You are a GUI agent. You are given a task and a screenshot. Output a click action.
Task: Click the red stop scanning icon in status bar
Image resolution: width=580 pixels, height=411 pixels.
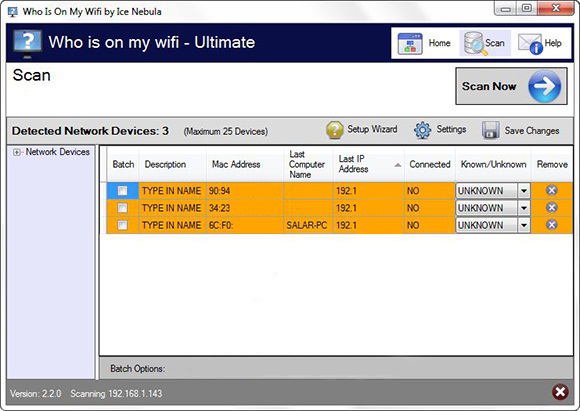560,392
